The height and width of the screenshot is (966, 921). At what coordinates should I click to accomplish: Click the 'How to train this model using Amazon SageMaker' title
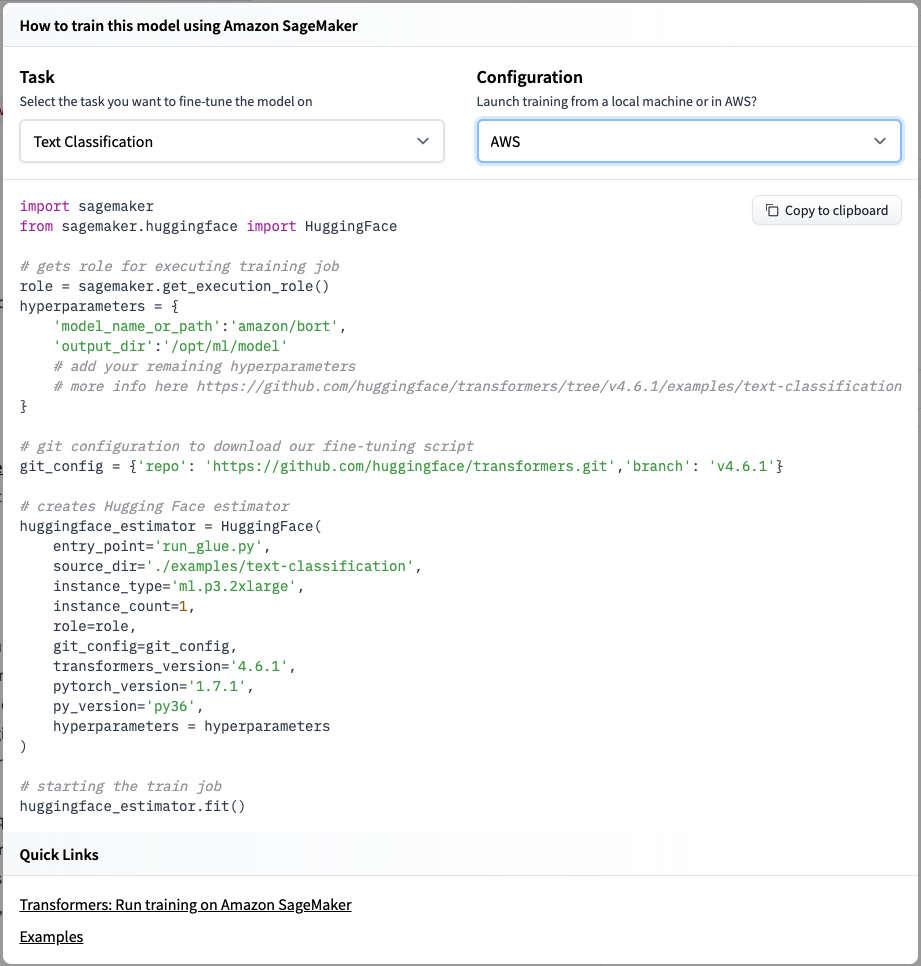pos(189,26)
